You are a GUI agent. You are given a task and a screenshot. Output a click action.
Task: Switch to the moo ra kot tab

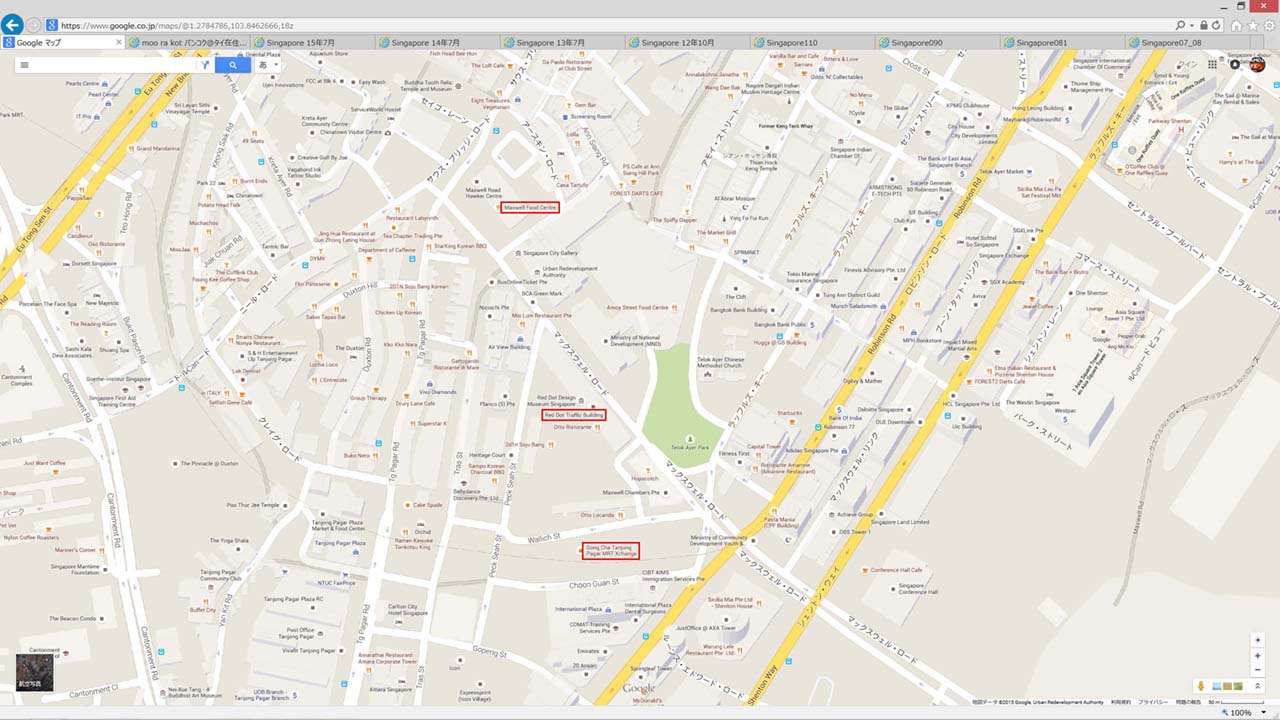pos(190,43)
